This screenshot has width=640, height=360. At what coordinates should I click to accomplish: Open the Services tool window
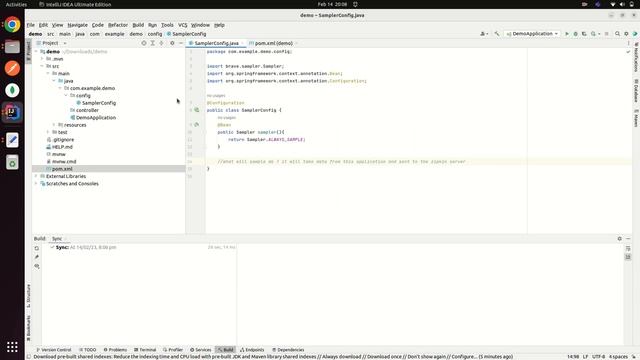pos(200,350)
